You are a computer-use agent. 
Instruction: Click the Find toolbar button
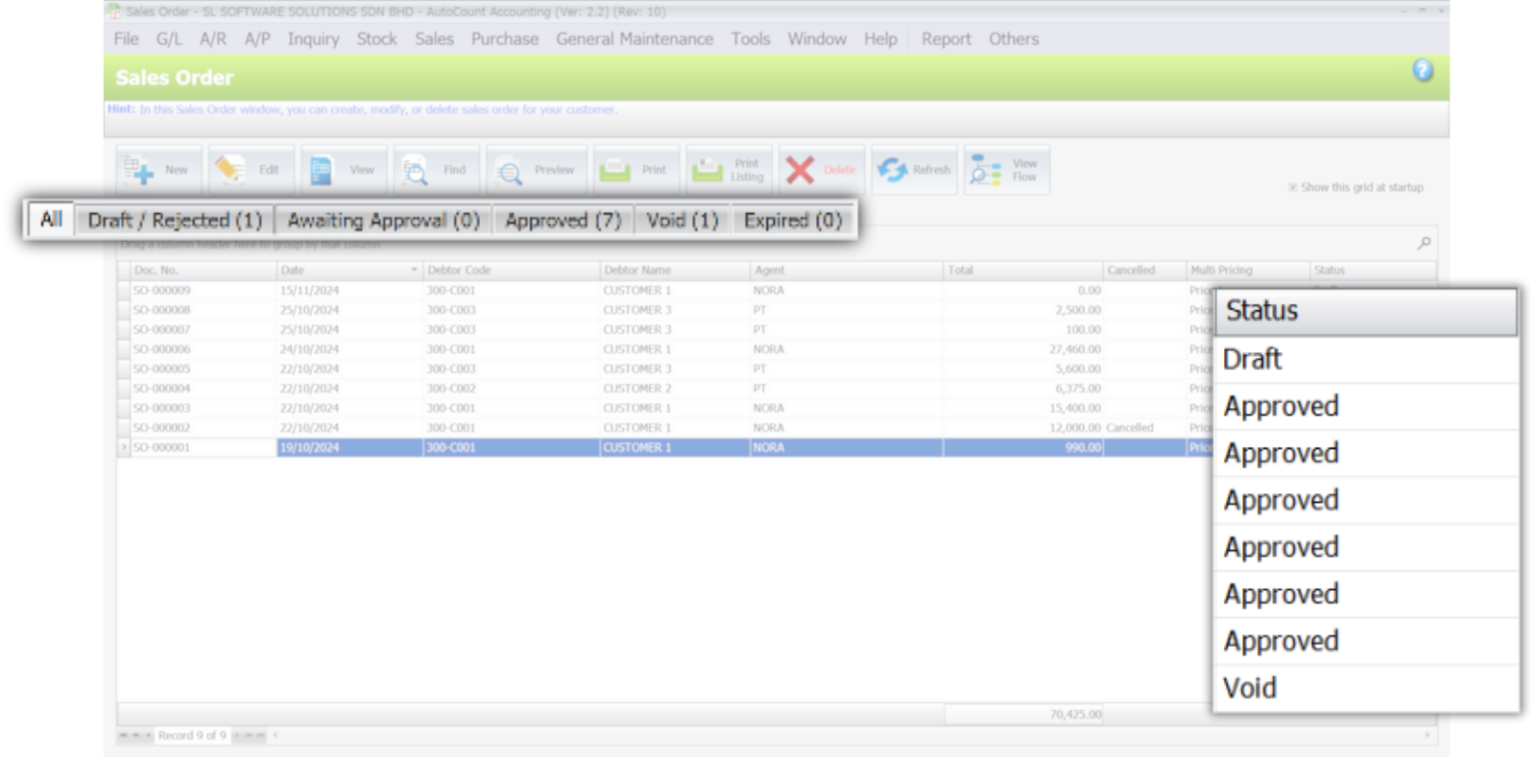(436, 170)
